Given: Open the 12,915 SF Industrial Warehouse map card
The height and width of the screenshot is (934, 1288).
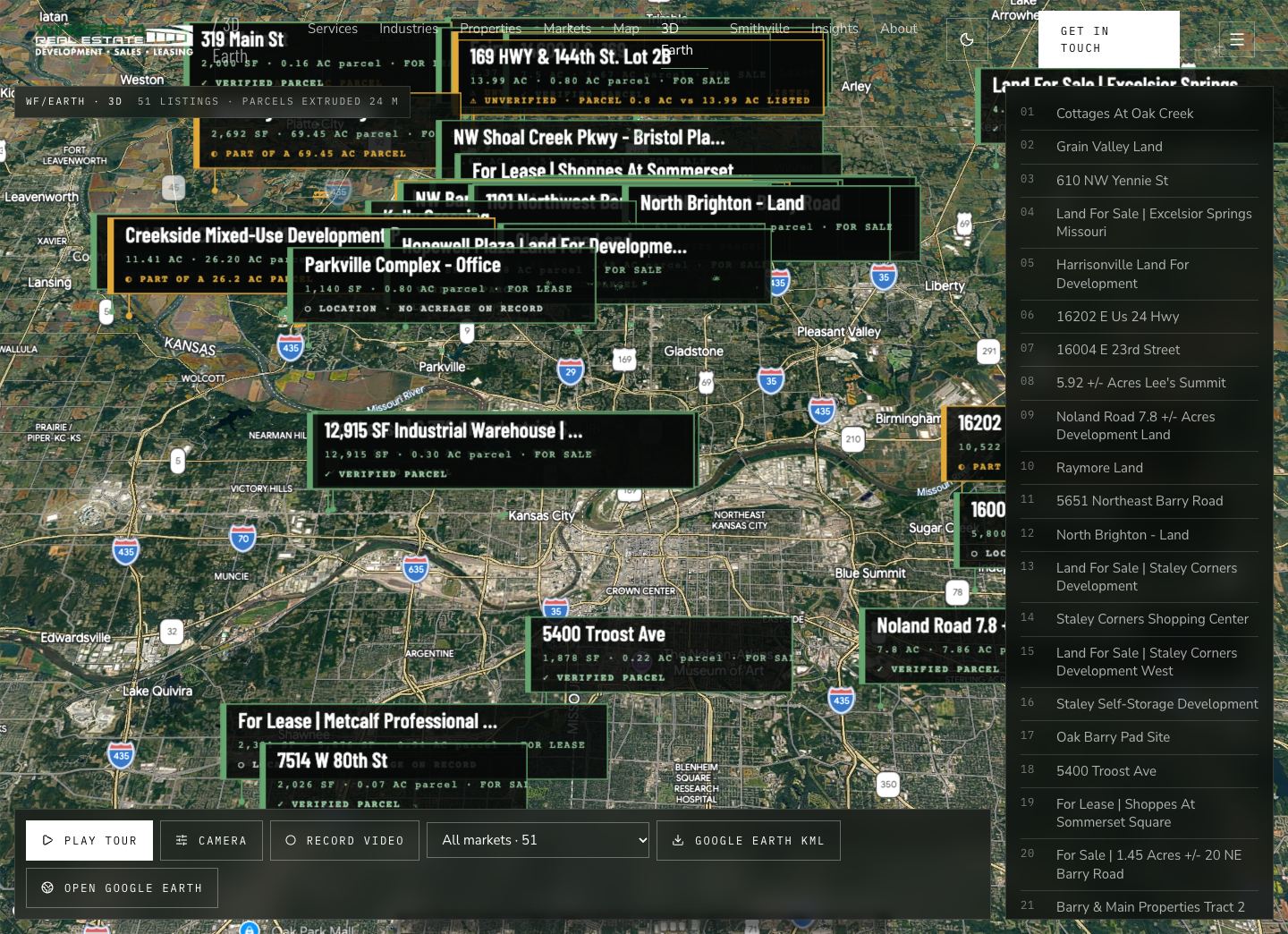Looking at the screenshot, I should click(x=503, y=451).
